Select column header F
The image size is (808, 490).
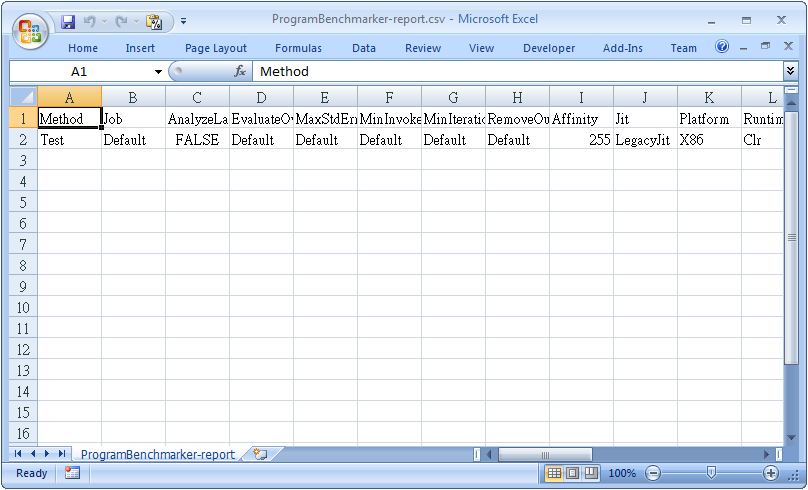click(389, 97)
